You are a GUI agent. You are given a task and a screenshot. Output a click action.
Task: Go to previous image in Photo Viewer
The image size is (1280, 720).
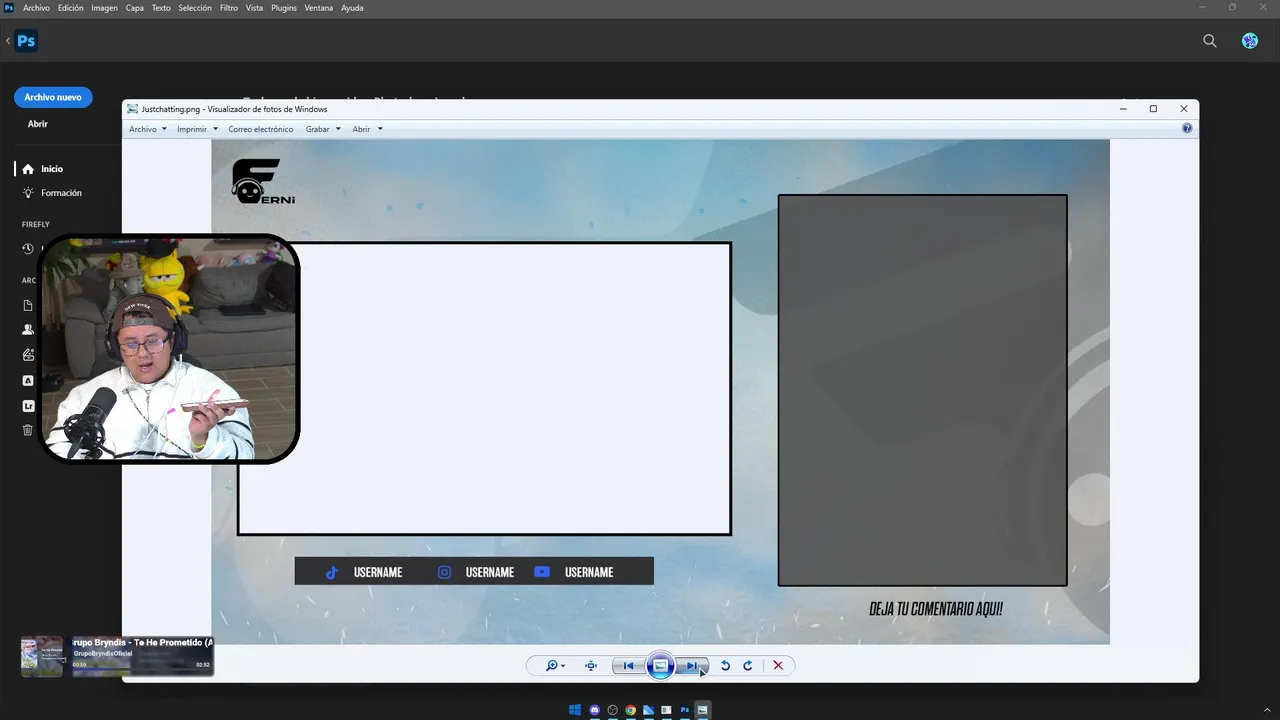[628, 666]
